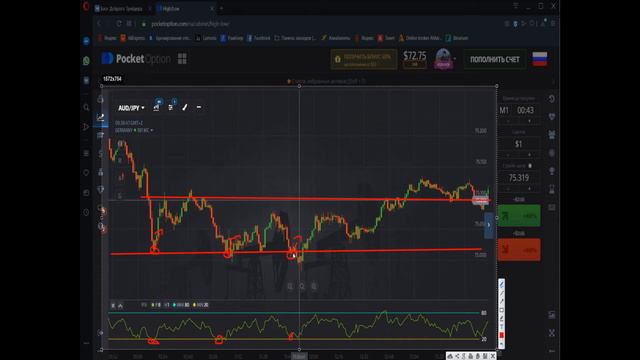Viewport: 640px width, 360px height.
Task: Expand the blue side panel arrow
Action: point(489,225)
